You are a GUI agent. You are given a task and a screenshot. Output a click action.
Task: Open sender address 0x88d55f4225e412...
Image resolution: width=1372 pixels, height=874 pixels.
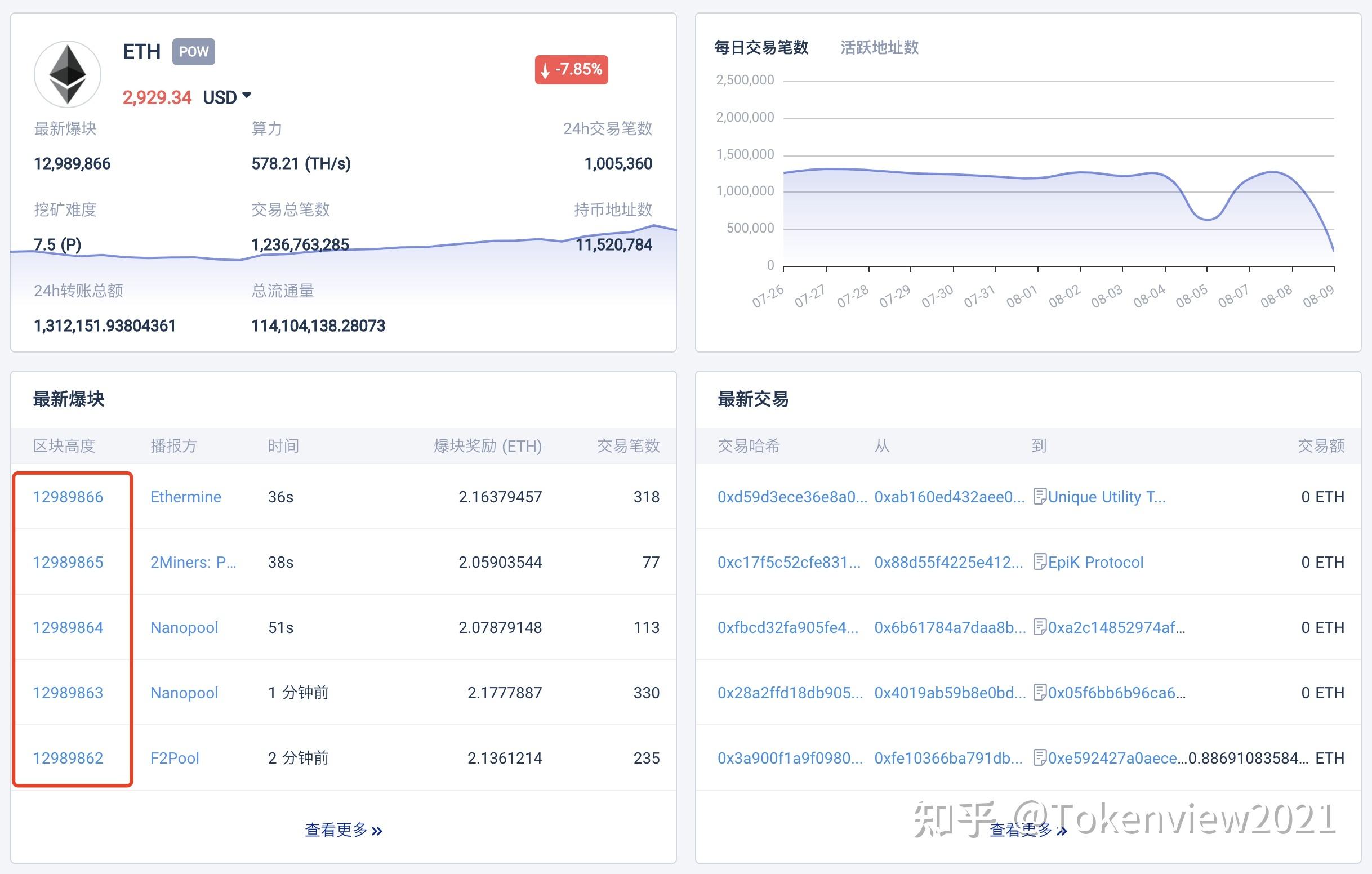pyautogui.click(x=948, y=563)
